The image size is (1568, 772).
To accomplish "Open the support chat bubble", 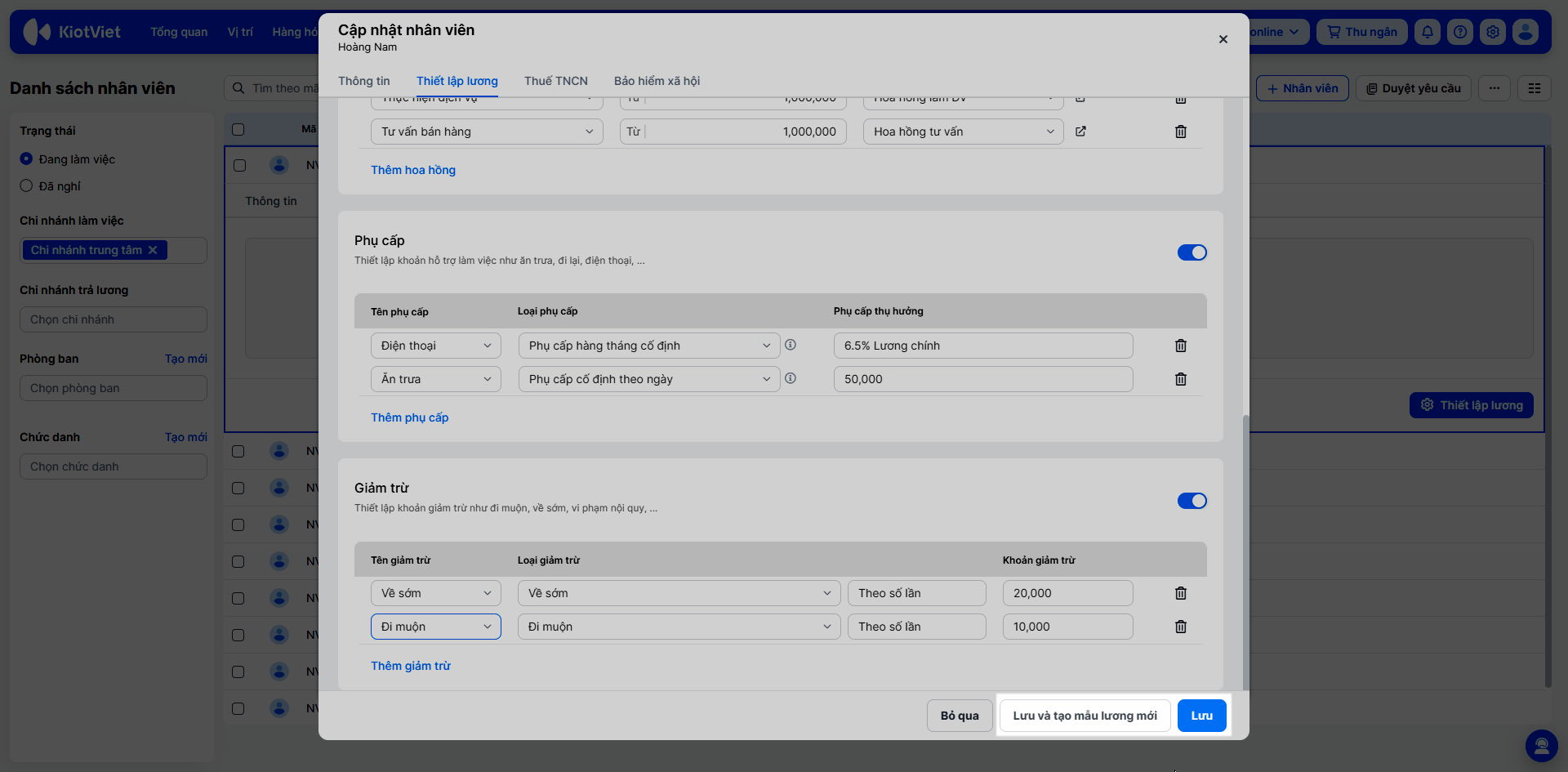I will click(1542, 746).
